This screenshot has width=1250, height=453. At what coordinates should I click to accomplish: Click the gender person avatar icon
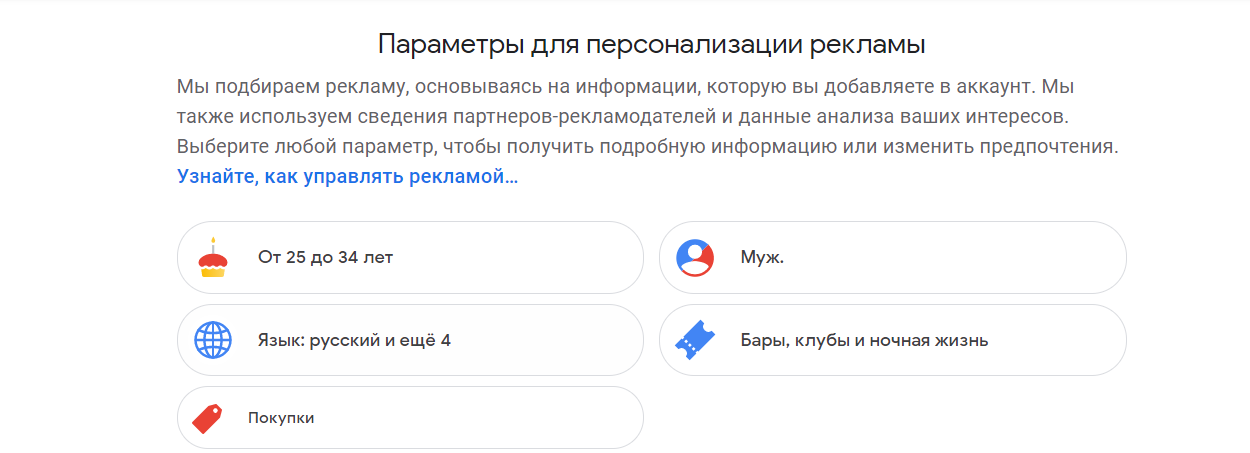click(x=694, y=258)
